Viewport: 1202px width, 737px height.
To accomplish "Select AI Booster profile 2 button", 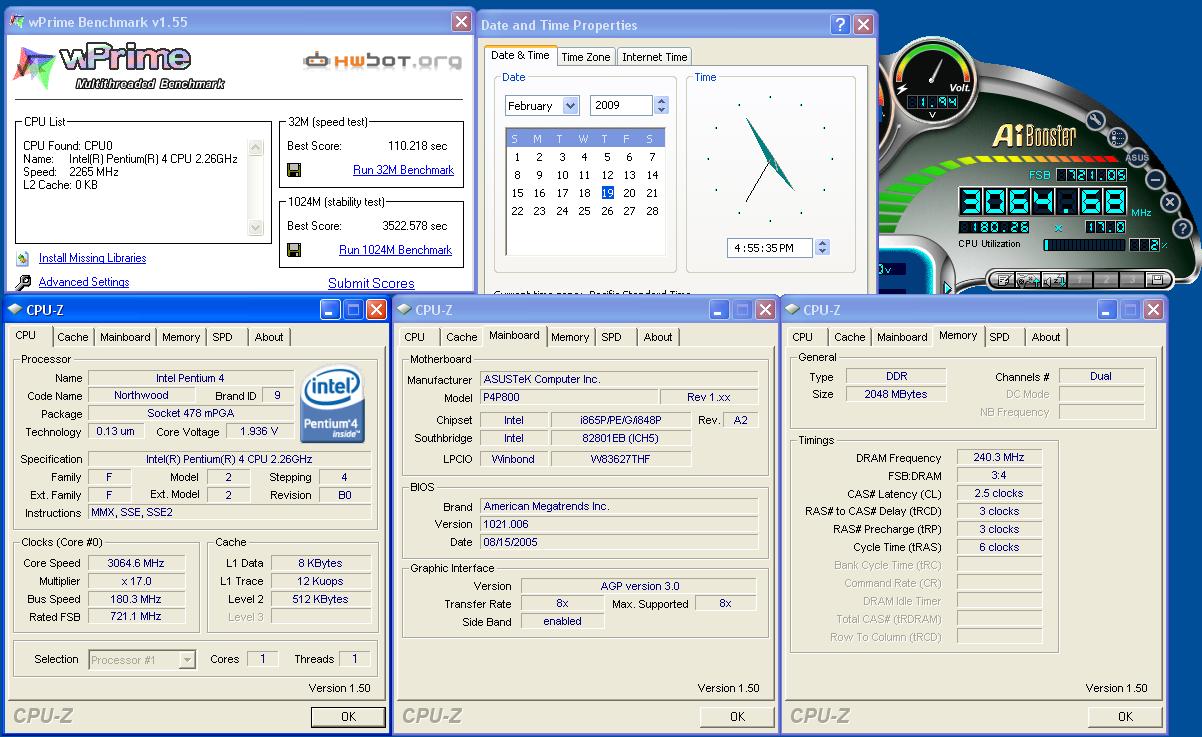I will click(x=1106, y=280).
